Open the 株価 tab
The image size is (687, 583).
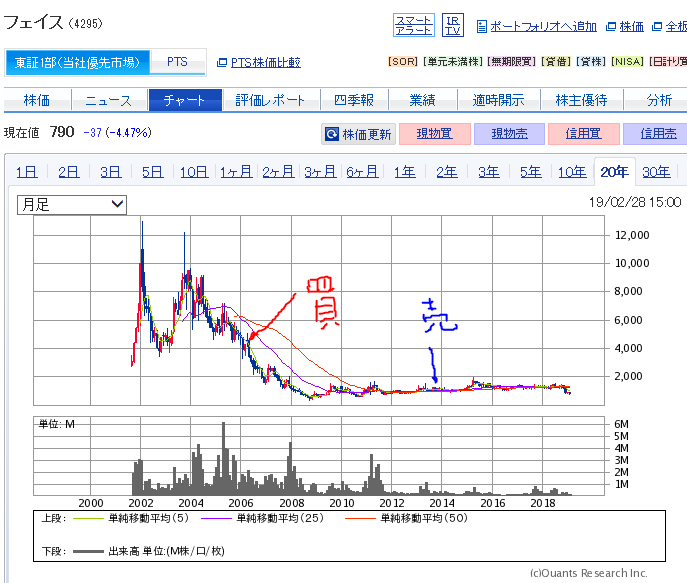tap(37, 100)
